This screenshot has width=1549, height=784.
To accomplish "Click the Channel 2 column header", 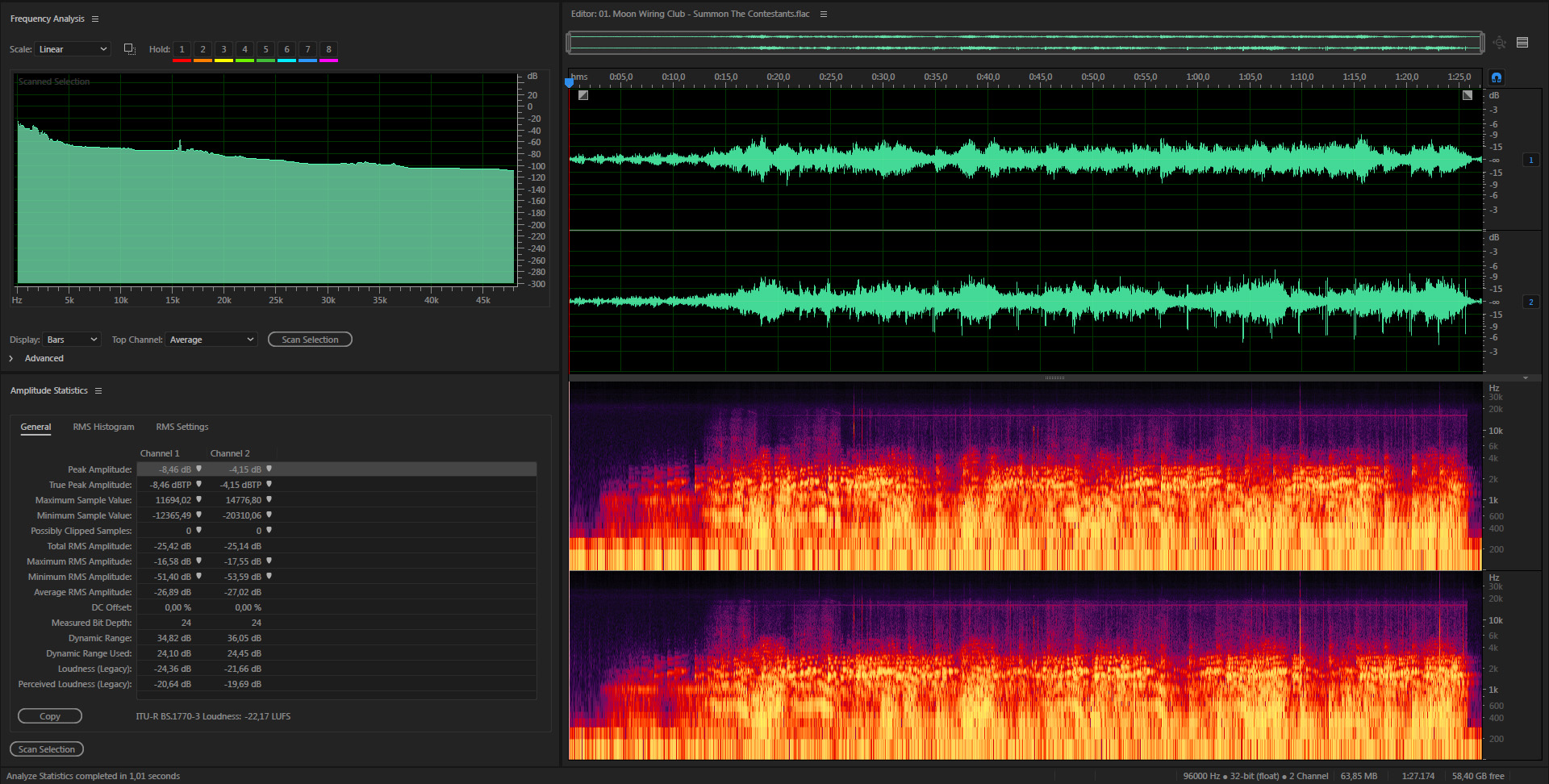I will tap(230, 453).
